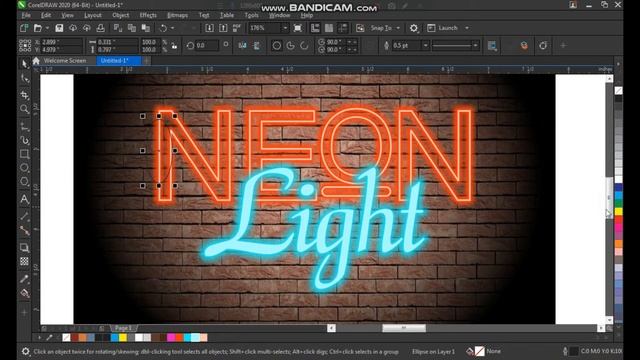Click the Launch button
The width and height of the screenshot is (640, 360).
(443, 28)
